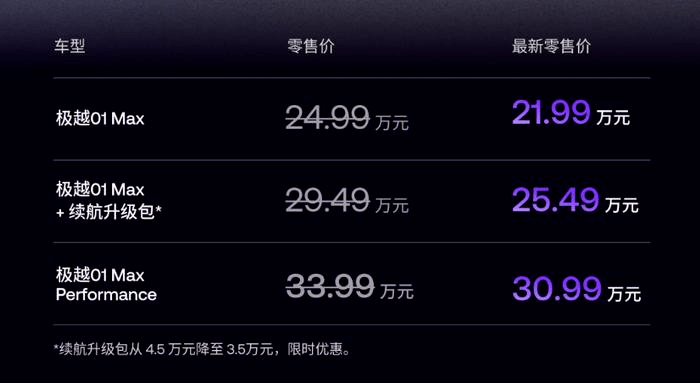The height and width of the screenshot is (383, 700).
Task: Select the 极越01 Max text in third row
Action: coord(100,275)
